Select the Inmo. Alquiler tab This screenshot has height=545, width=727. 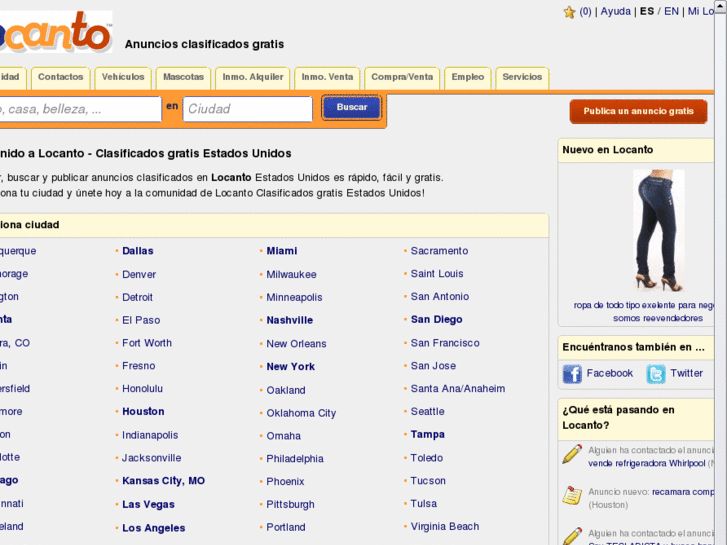pyautogui.click(x=253, y=77)
